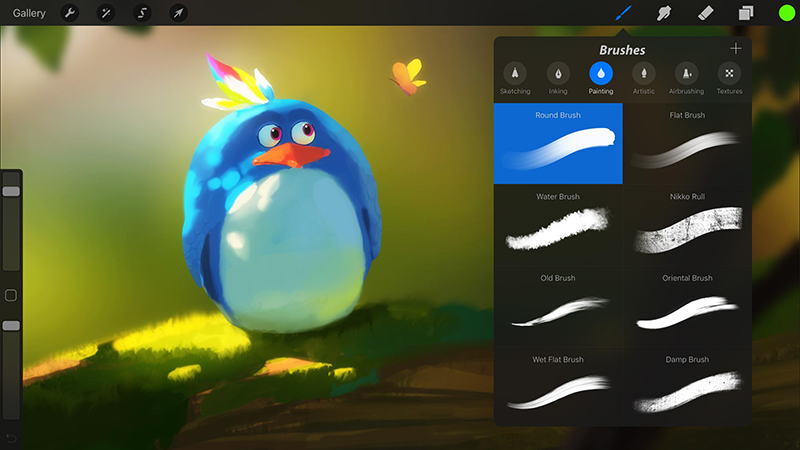Switch to Artistic brush set

coord(644,79)
